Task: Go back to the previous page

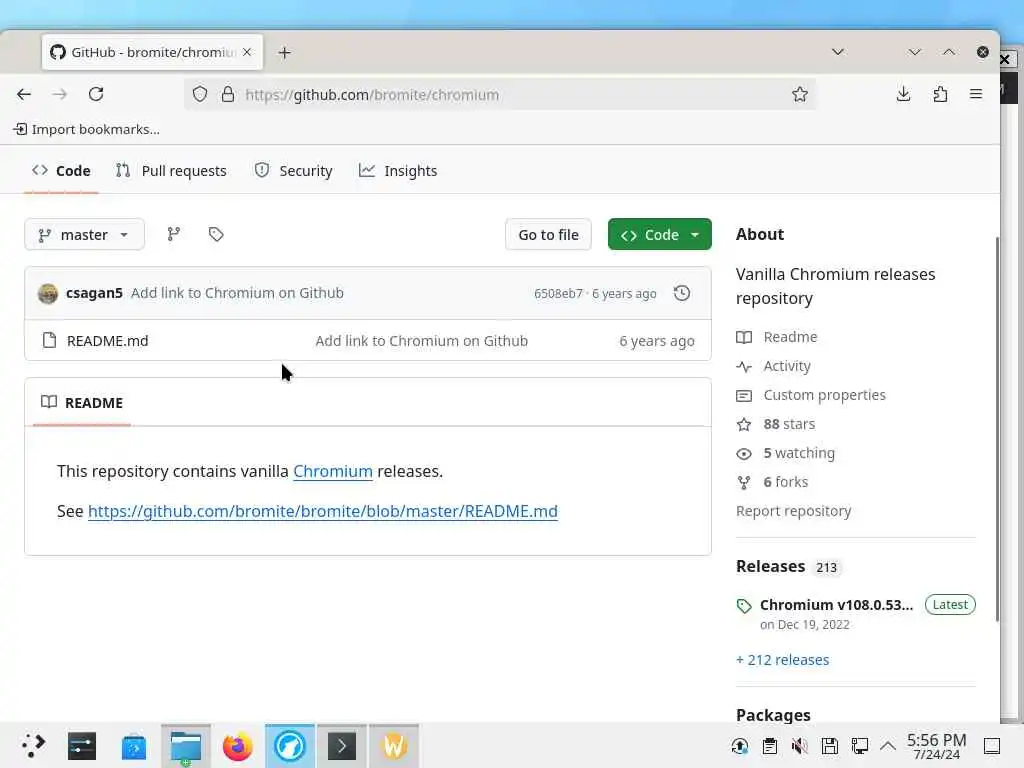Action: coord(24,94)
